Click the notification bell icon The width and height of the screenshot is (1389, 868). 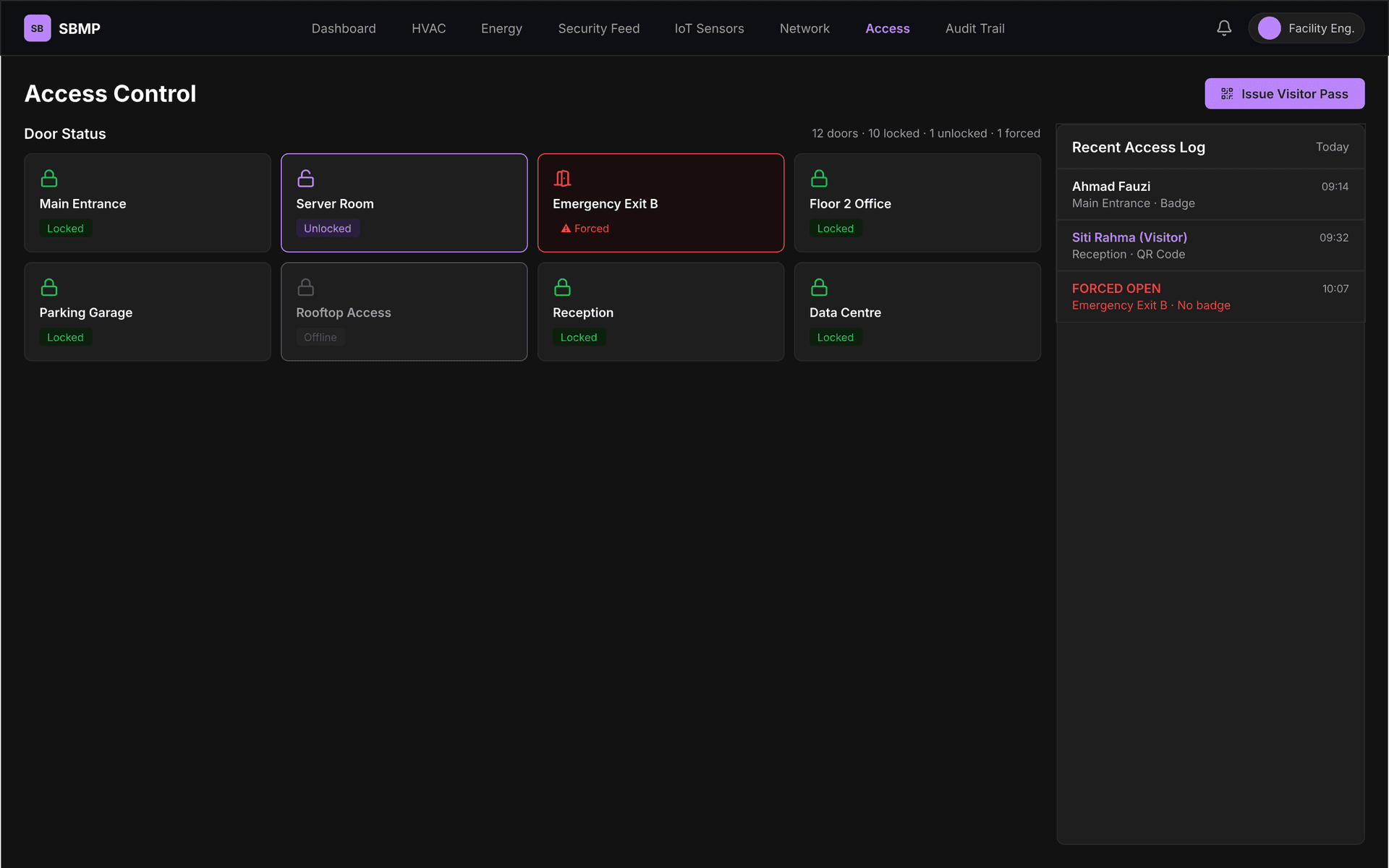click(1223, 28)
